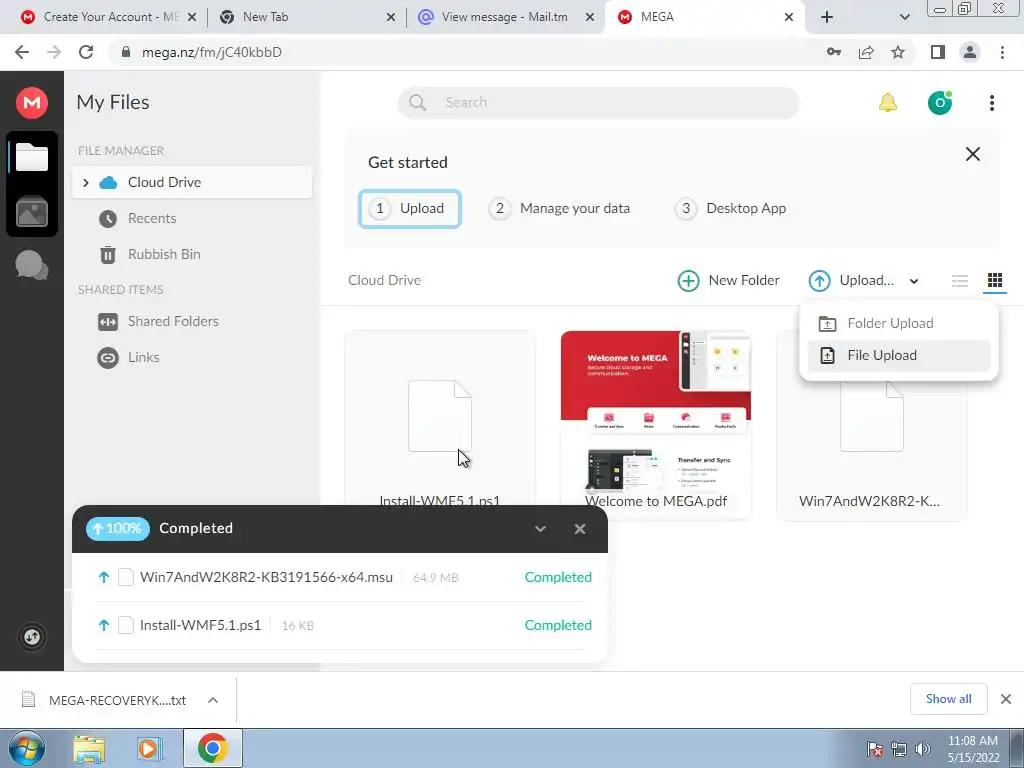The height and width of the screenshot is (768, 1024).
Task: Open options chevron for MEGA-RECOVERYK download
Action: [213, 700]
